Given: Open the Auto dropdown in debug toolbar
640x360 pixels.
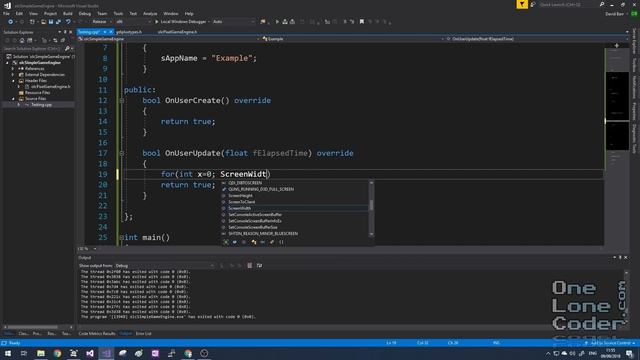Looking at the screenshot, I should (233, 22).
